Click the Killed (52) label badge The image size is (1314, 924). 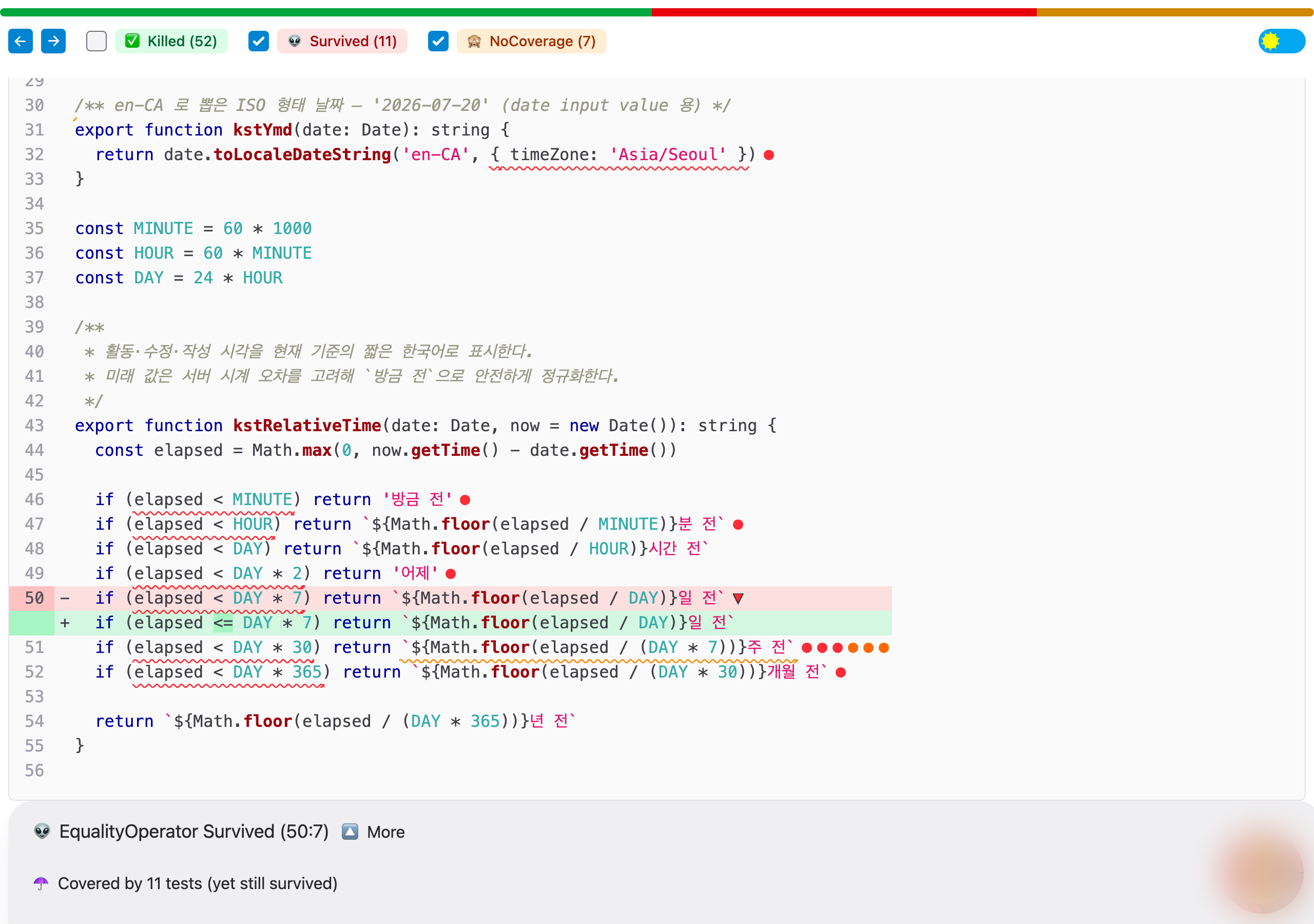tap(171, 41)
